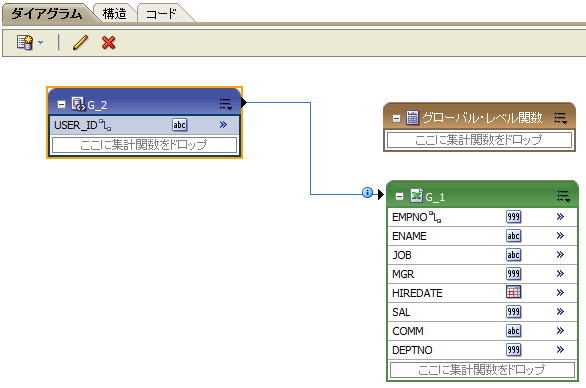The image size is (586, 388).
Task: Select the MGR element name
Action: point(403,274)
